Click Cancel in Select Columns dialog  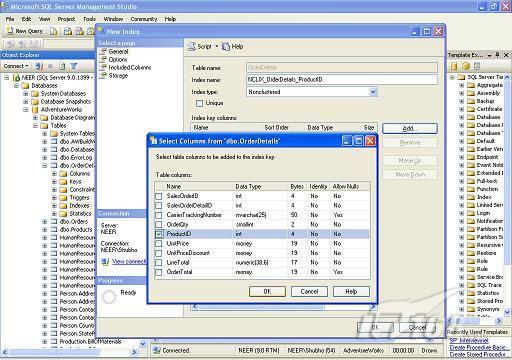pos(309,291)
